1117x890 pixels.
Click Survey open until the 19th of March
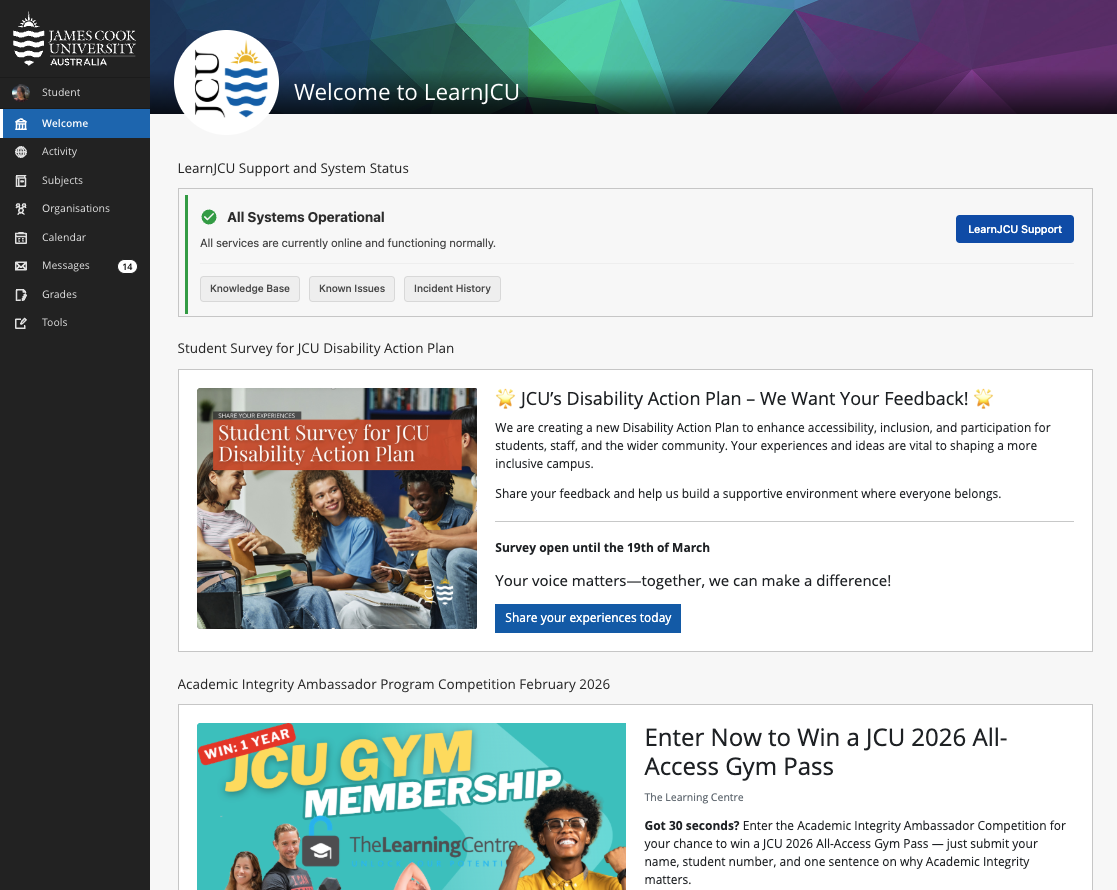tap(603, 547)
